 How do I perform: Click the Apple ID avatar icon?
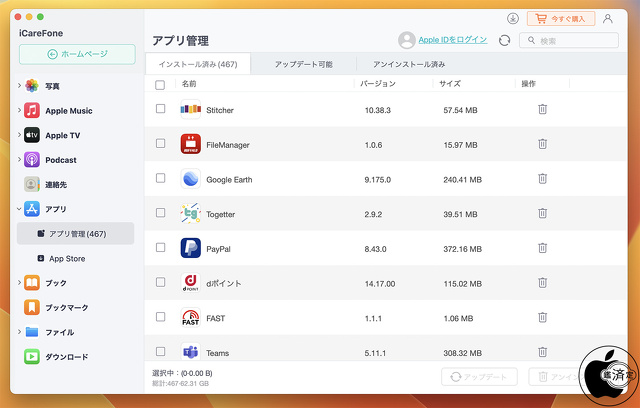[x=407, y=40]
